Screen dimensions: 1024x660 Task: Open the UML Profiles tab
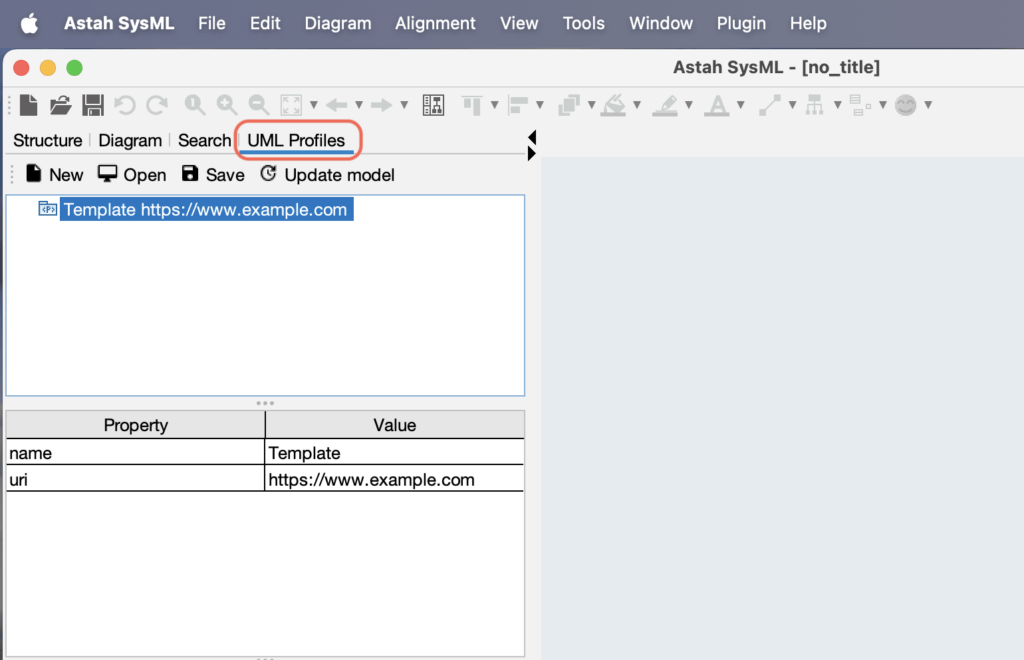pos(297,140)
